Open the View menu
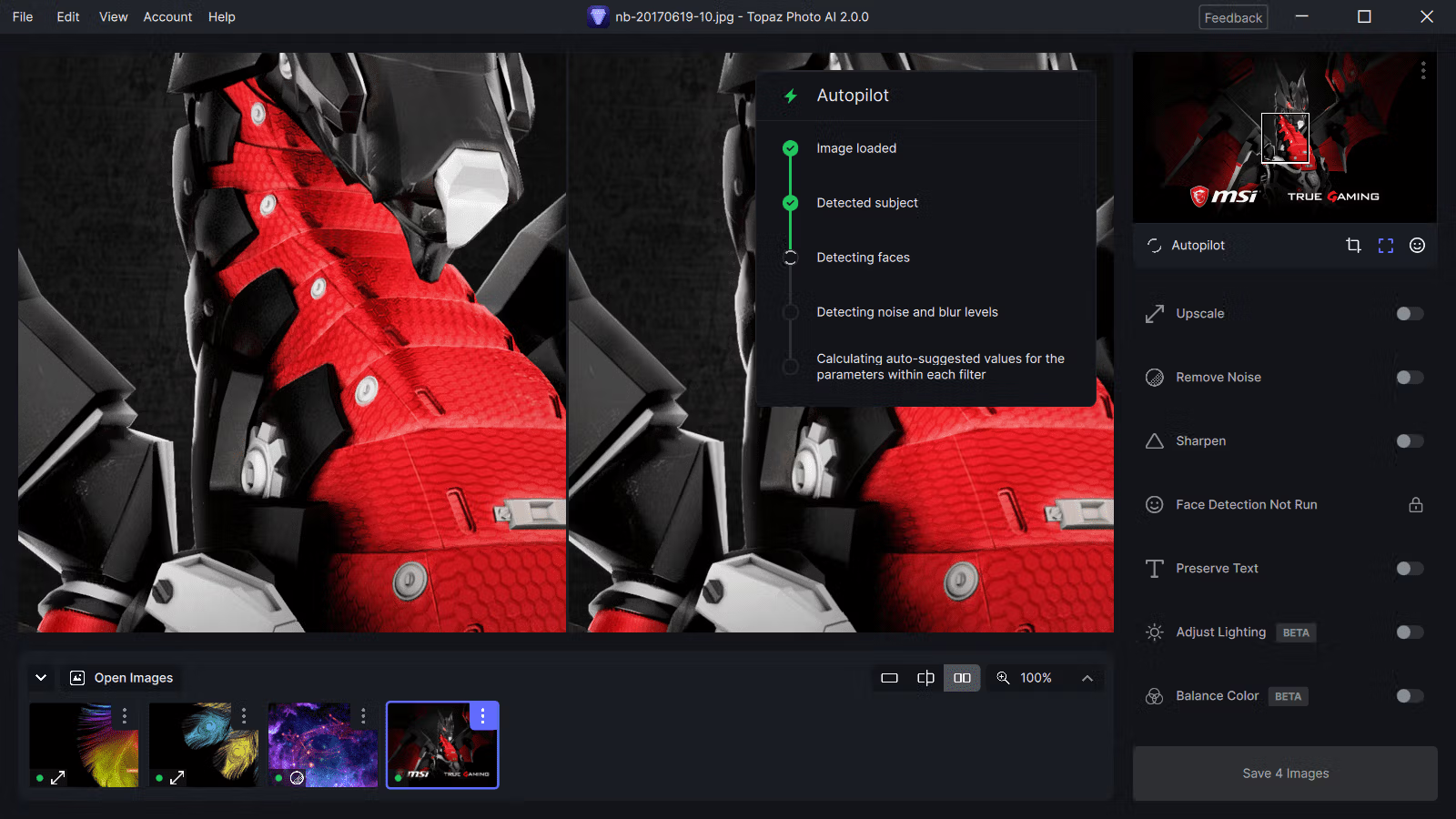Screen dimensions: 1456x819 114,16
